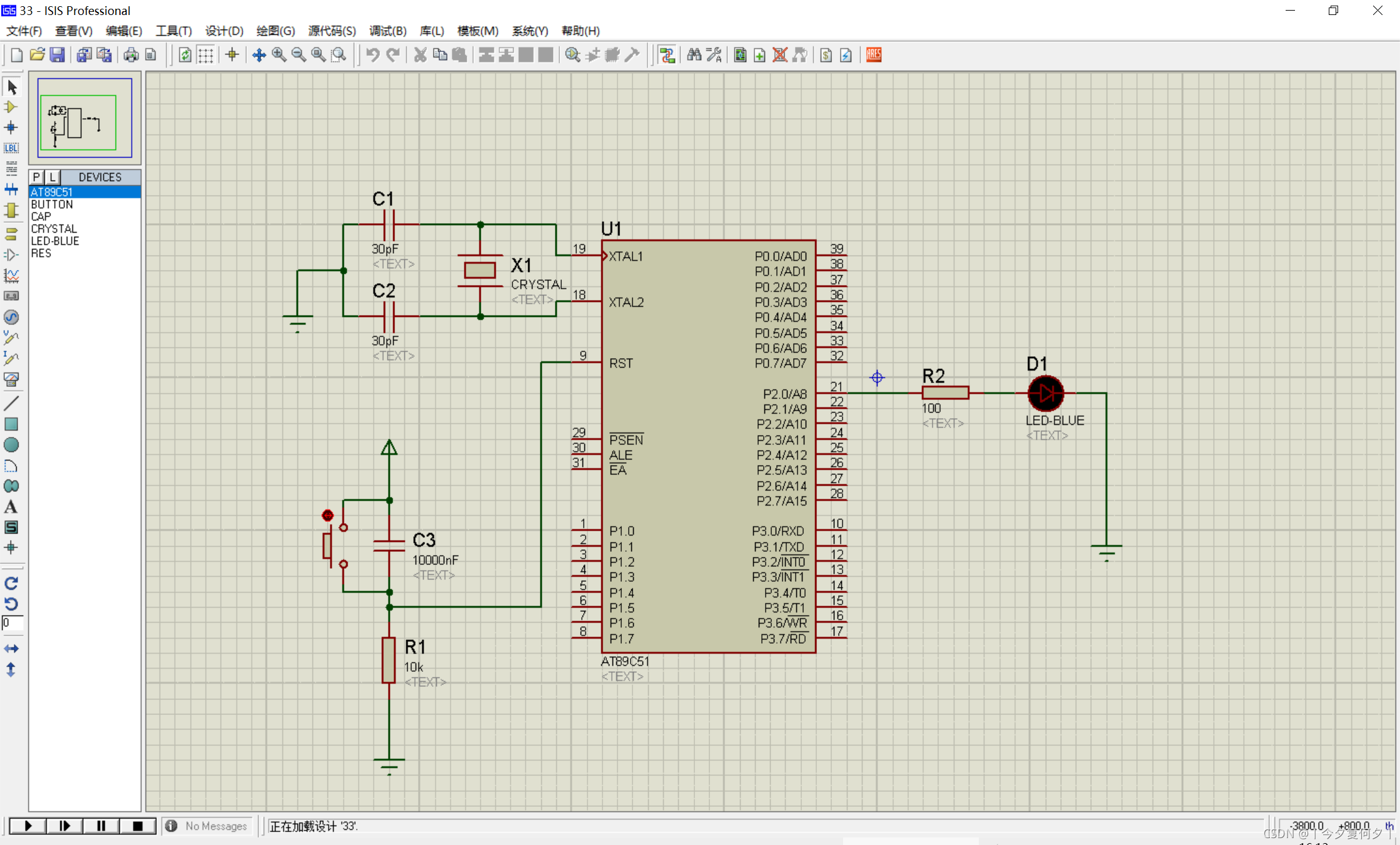Stop the simulation
Screen dimensions: 1400x845
coord(137,826)
